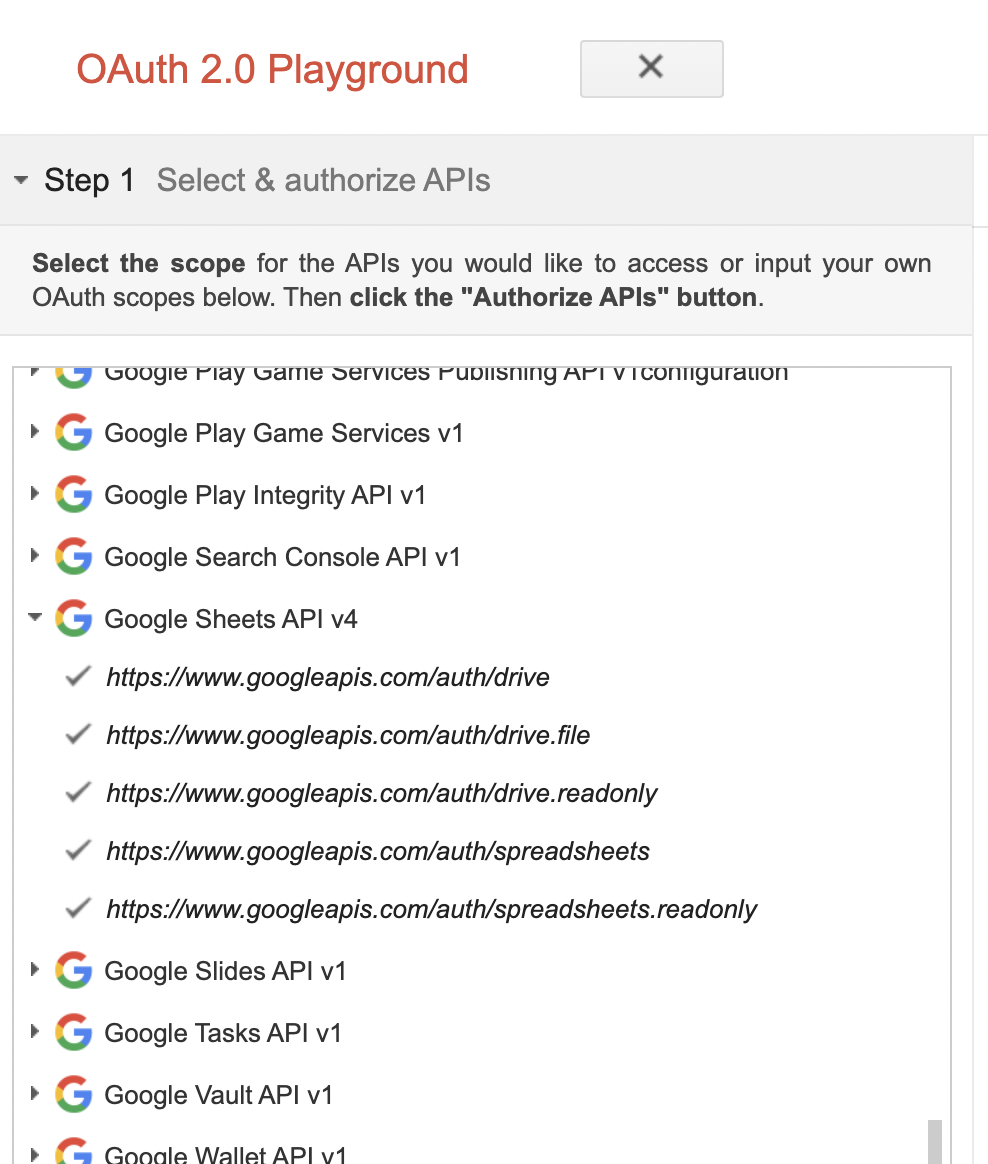
Task: Click the Google Vault API v1 icon
Action: (73, 1094)
